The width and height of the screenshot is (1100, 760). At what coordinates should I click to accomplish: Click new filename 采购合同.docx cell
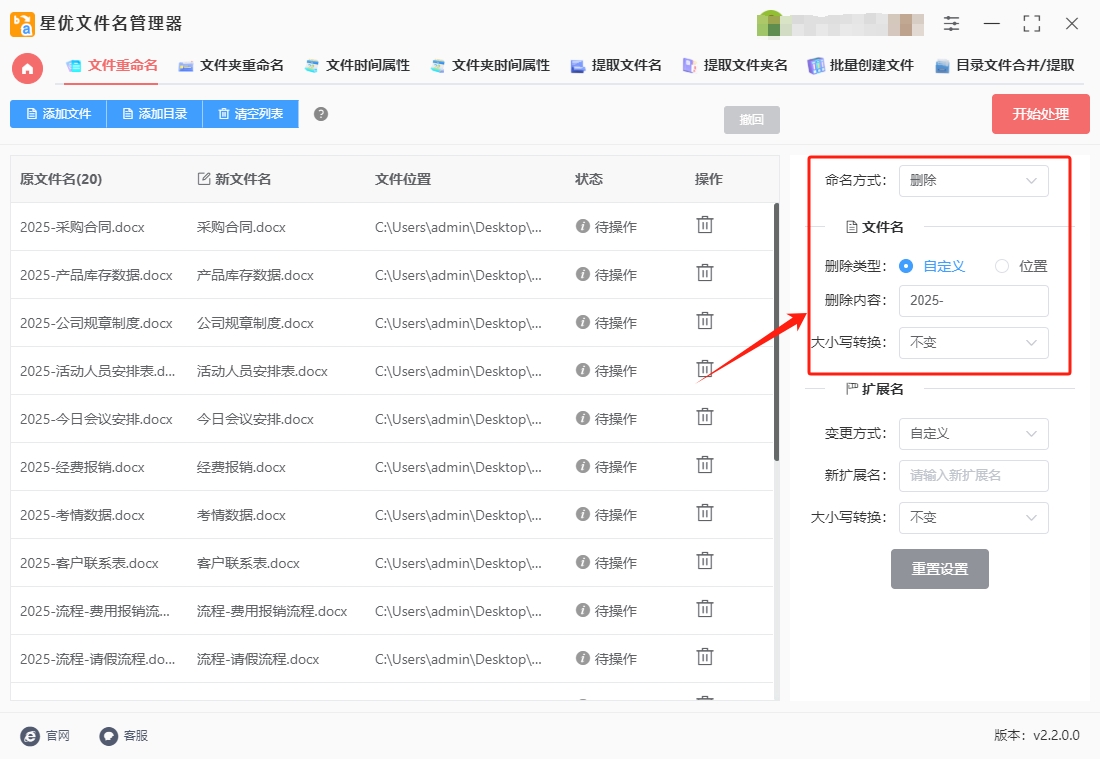(x=241, y=227)
